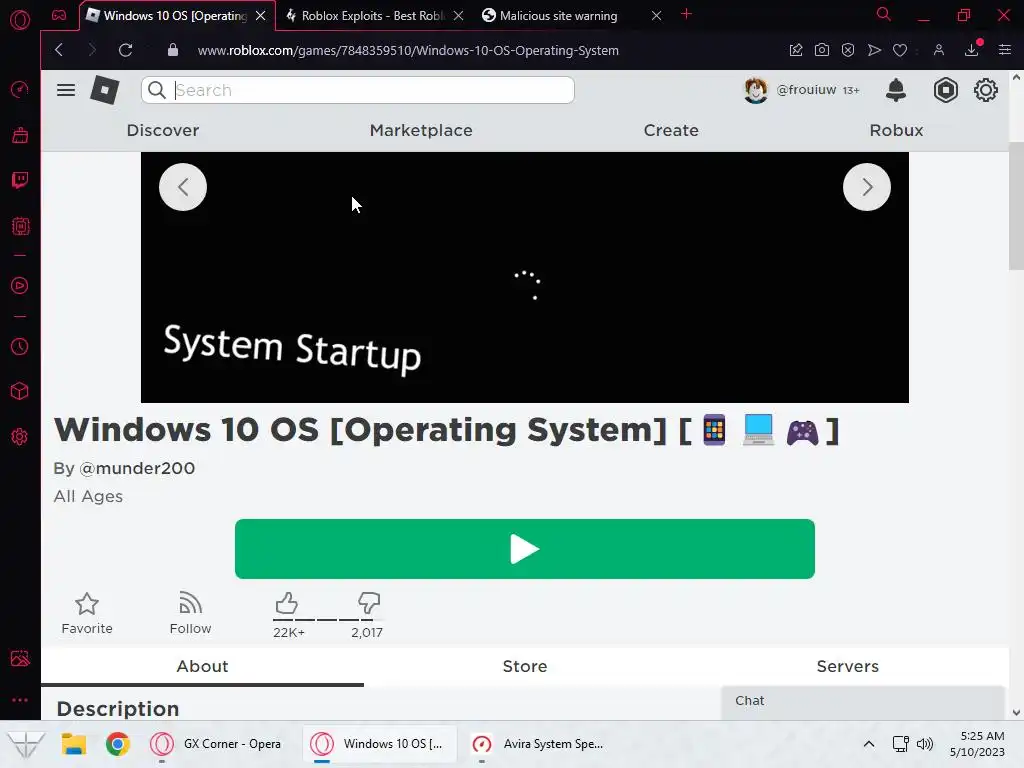Image resolution: width=1024 pixels, height=768 pixels.
Task: Open History clock icon in sidebar
Action: 20,346
